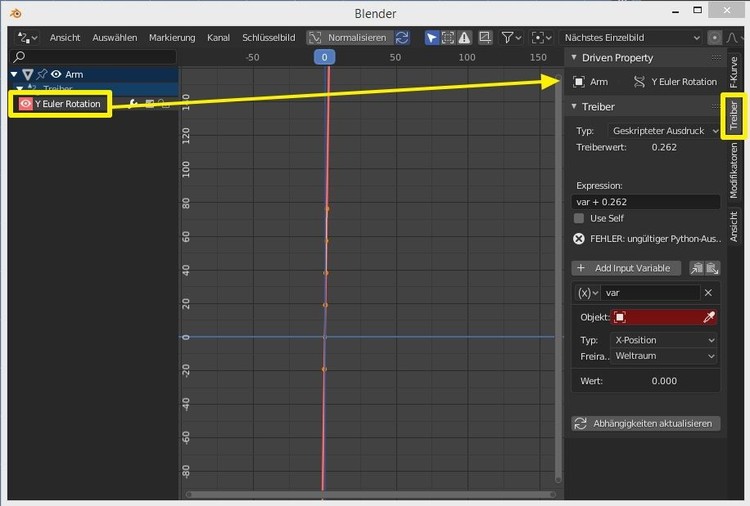This screenshot has width=750, height=506.
Task: Click the filter funnel icon in header
Action: pyautogui.click(x=509, y=37)
